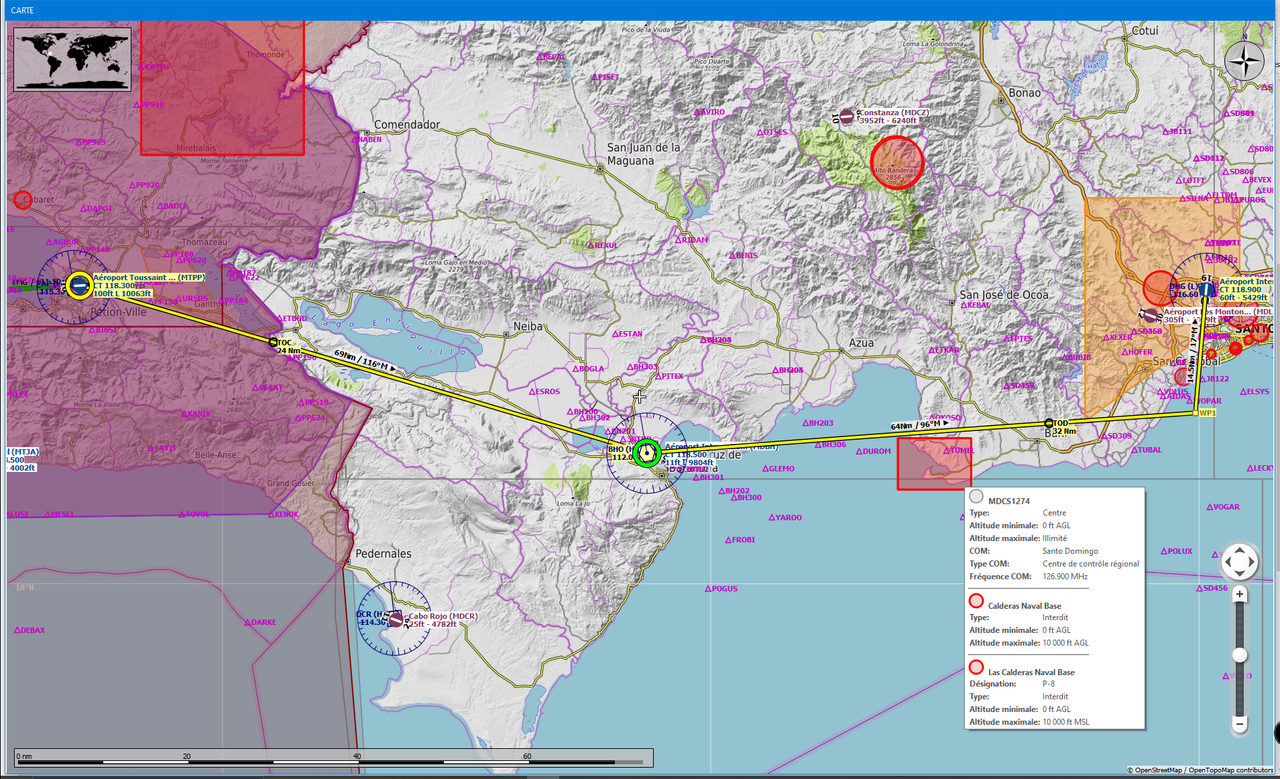Select the WP1 waypoint square
This screenshot has width=1280, height=779.
click(1194, 412)
